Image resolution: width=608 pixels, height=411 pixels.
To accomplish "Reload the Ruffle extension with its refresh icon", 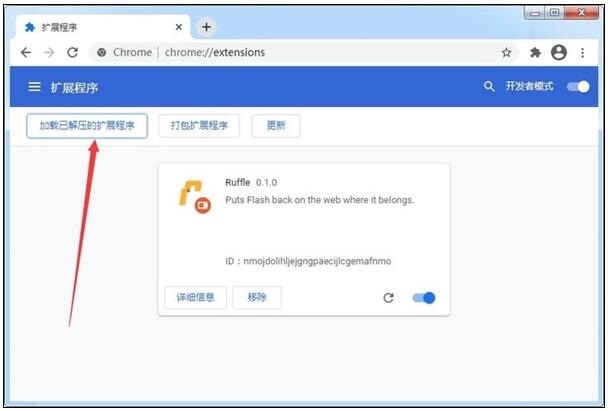I will point(388,298).
